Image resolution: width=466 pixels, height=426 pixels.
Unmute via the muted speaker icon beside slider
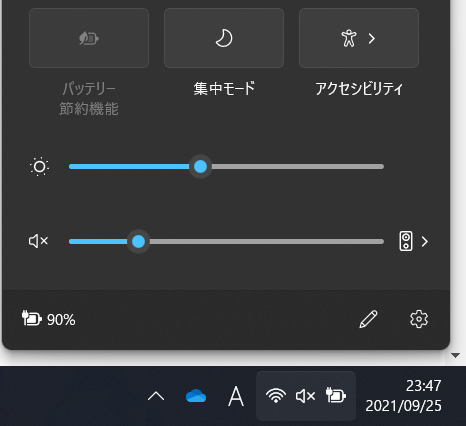[x=38, y=241]
